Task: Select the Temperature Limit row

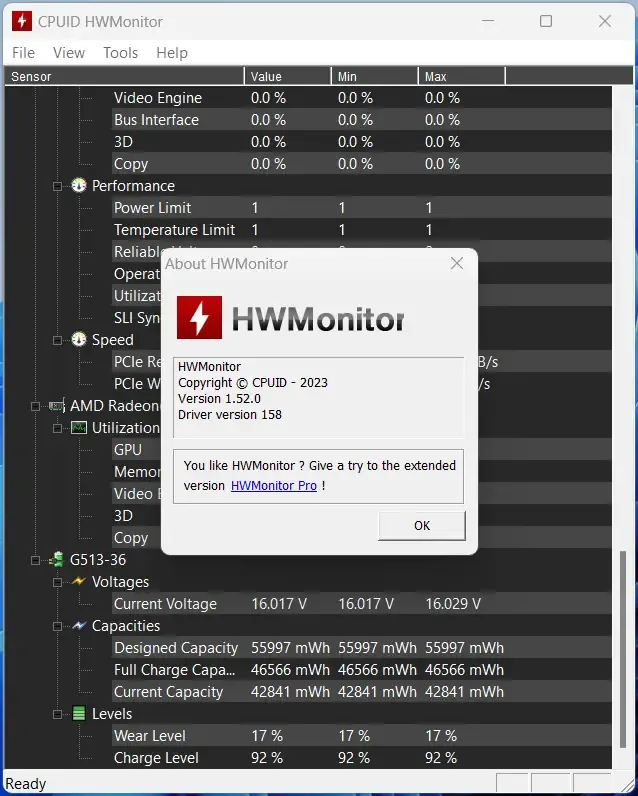Action: click(362, 229)
